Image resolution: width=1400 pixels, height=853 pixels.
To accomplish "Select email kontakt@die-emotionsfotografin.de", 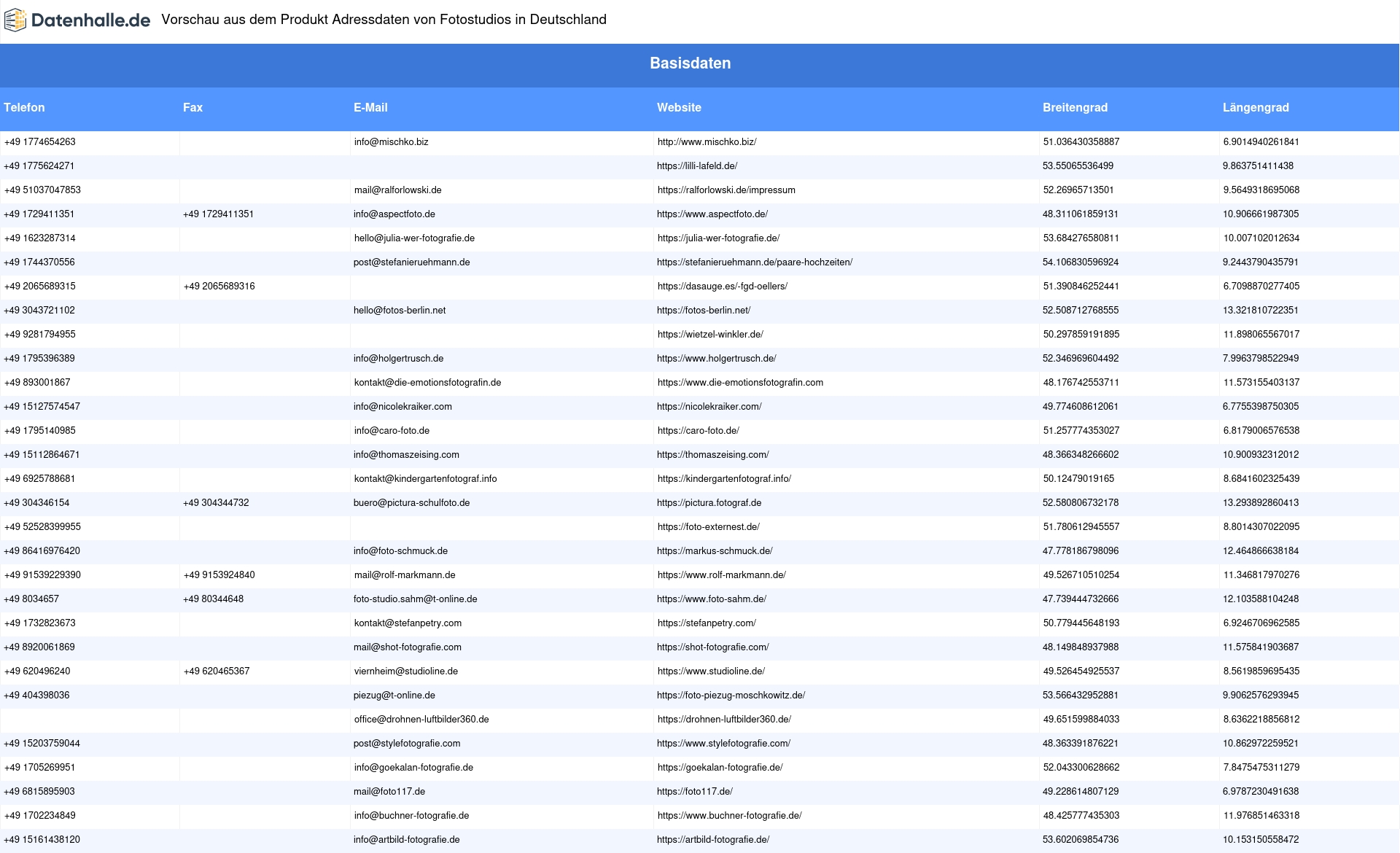I will 428,383.
